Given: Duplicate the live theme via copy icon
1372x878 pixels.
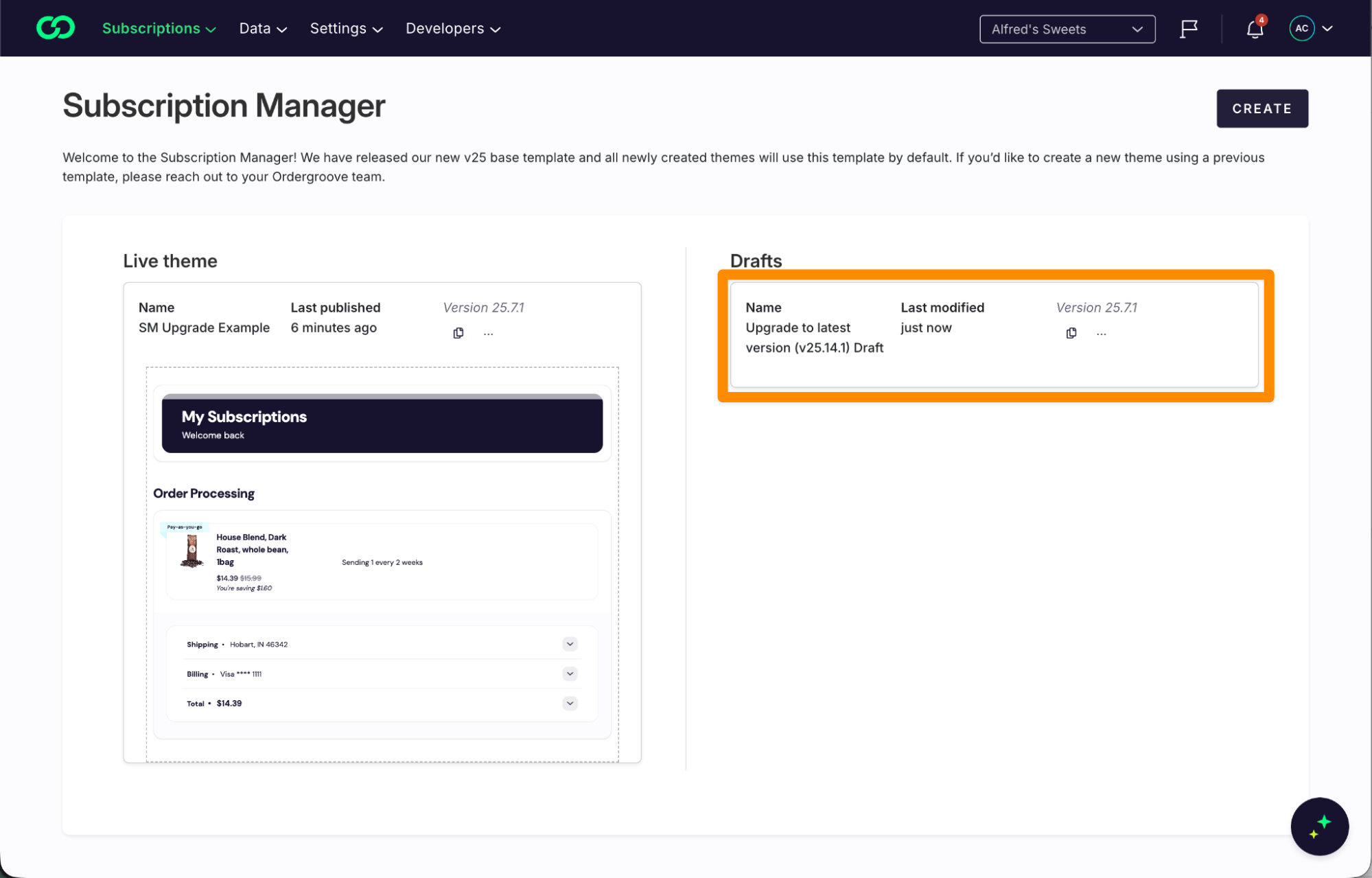Looking at the screenshot, I should (458, 333).
